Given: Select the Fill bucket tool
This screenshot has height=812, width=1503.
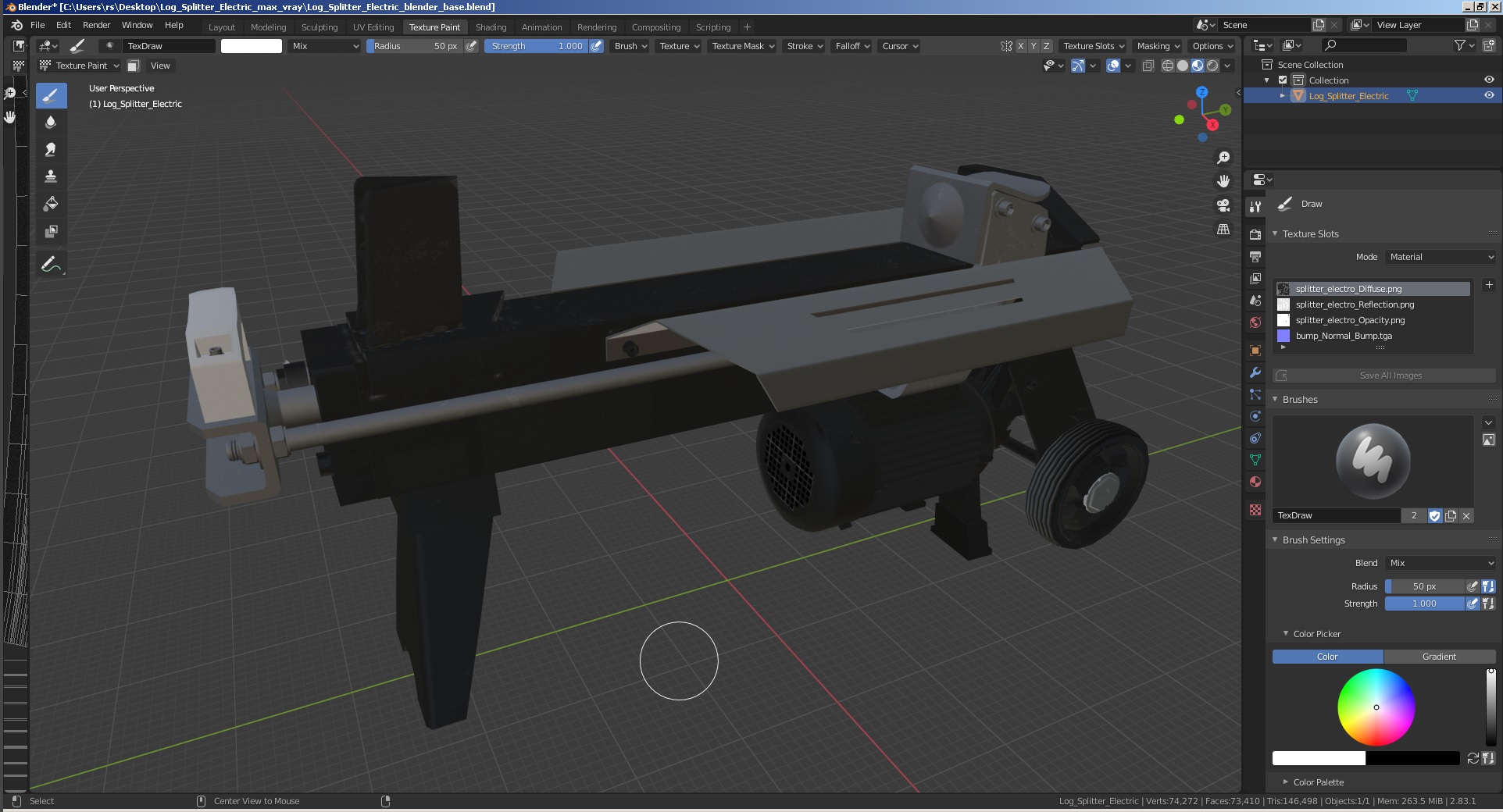Looking at the screenshot, I should pyautogui.click(x=51, y=204).
